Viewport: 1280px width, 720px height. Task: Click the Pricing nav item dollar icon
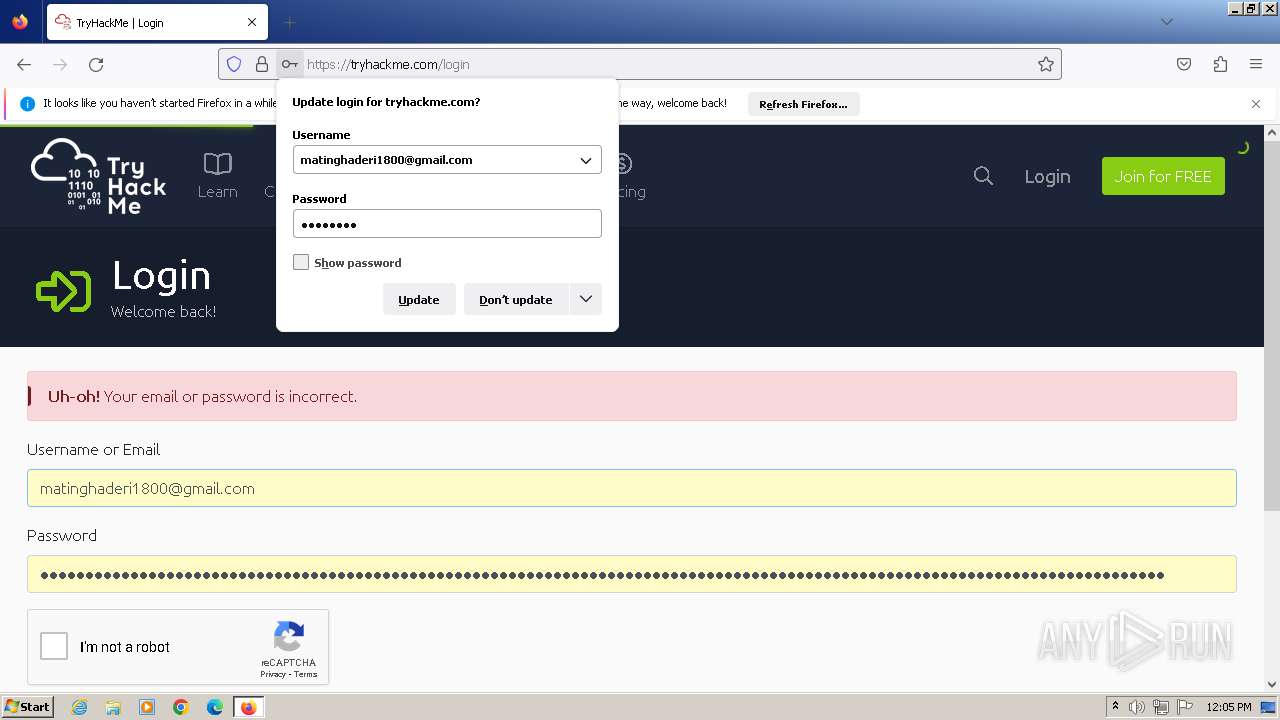[622, 164]
